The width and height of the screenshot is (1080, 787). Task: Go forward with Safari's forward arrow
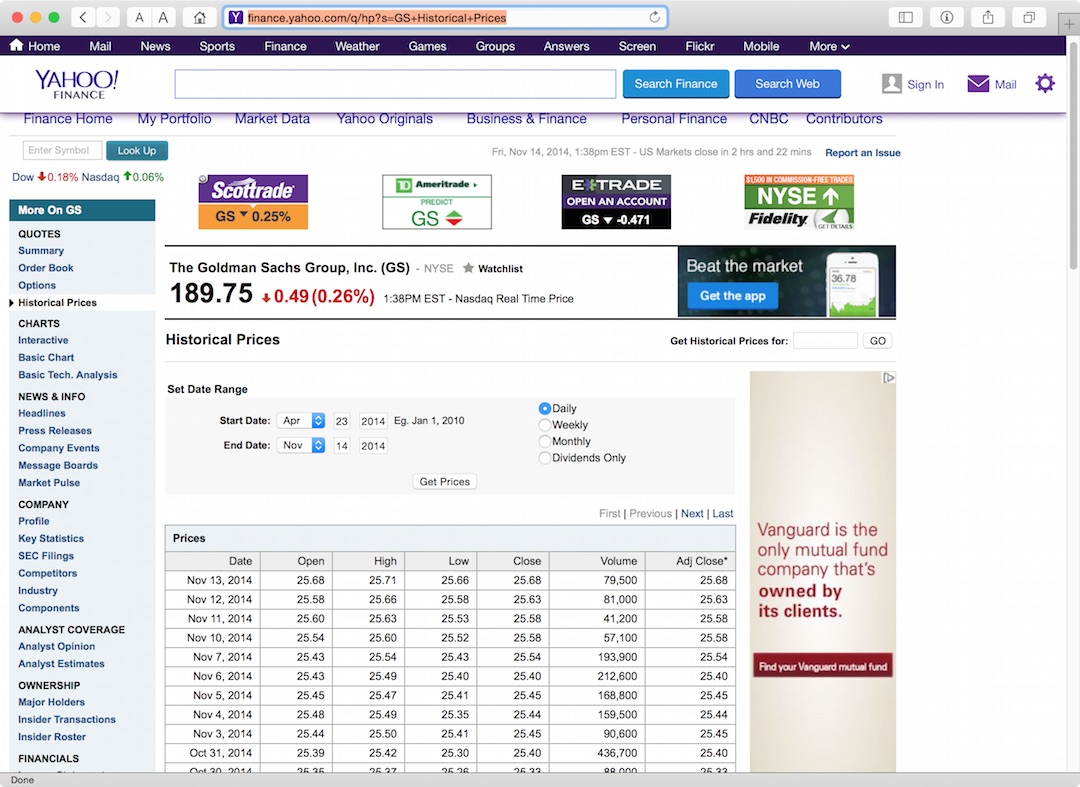(x=107, y=17)
